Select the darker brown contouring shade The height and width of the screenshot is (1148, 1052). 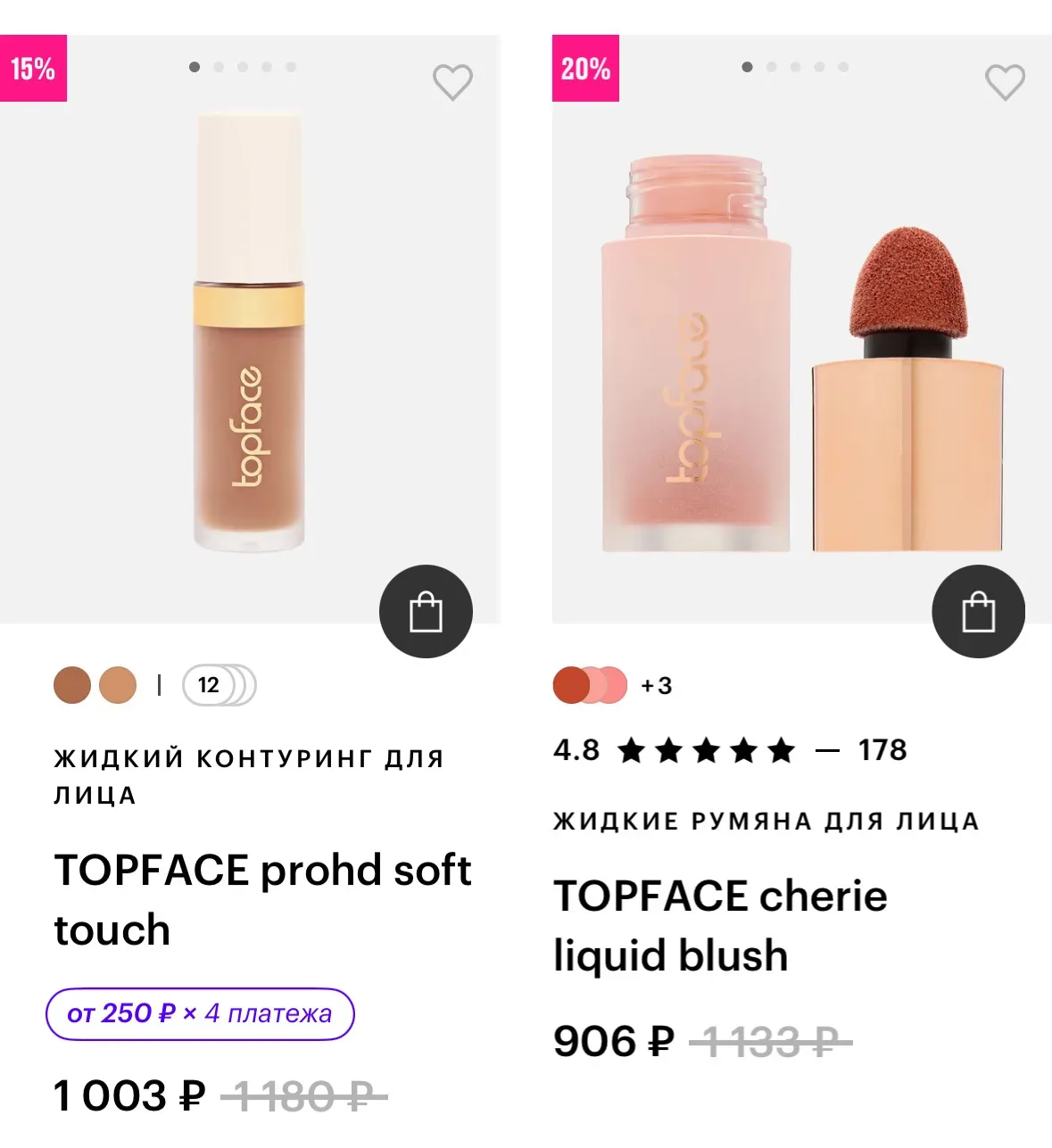pyautogui.click(x=72, y=685)
